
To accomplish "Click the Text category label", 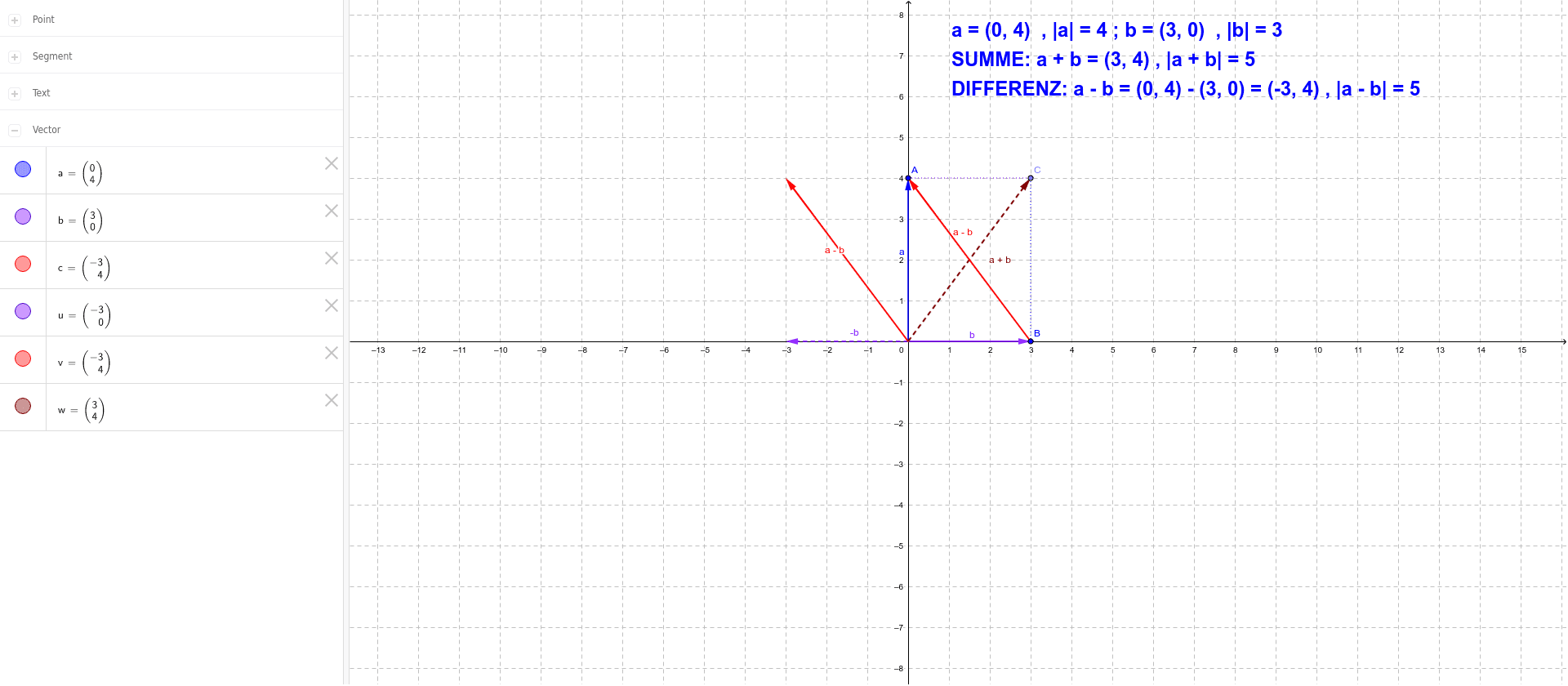I will tap(41, 93).
